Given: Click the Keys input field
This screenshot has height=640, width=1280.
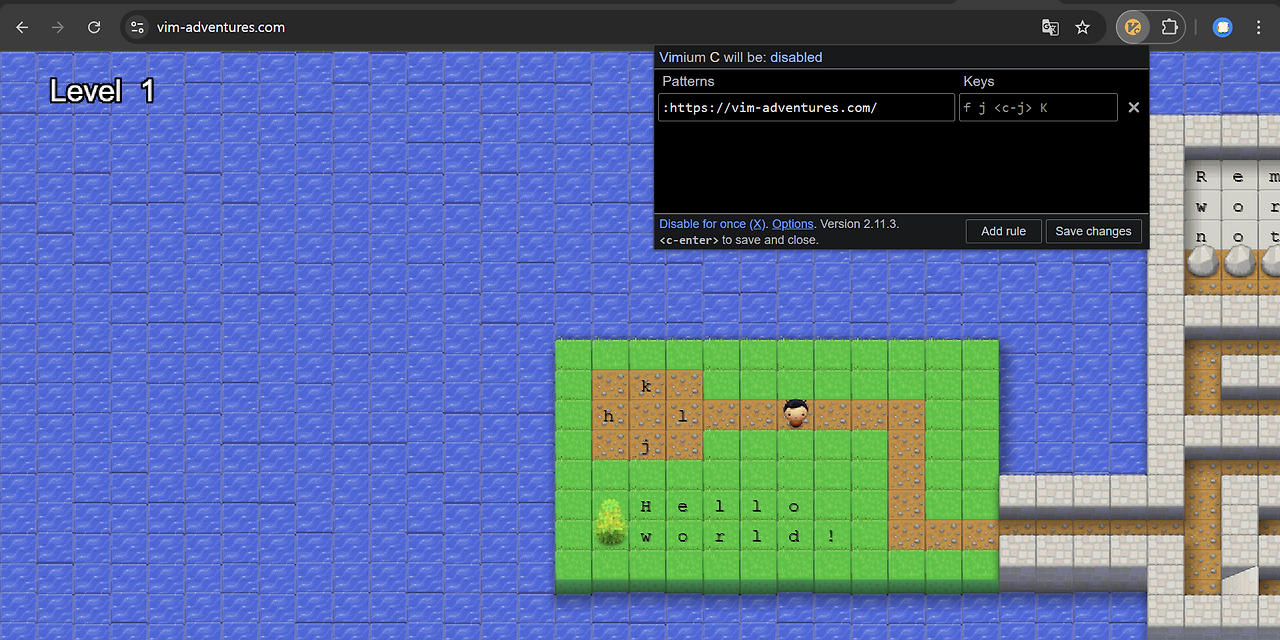Looking at the screenshot, I should 1038,107.
